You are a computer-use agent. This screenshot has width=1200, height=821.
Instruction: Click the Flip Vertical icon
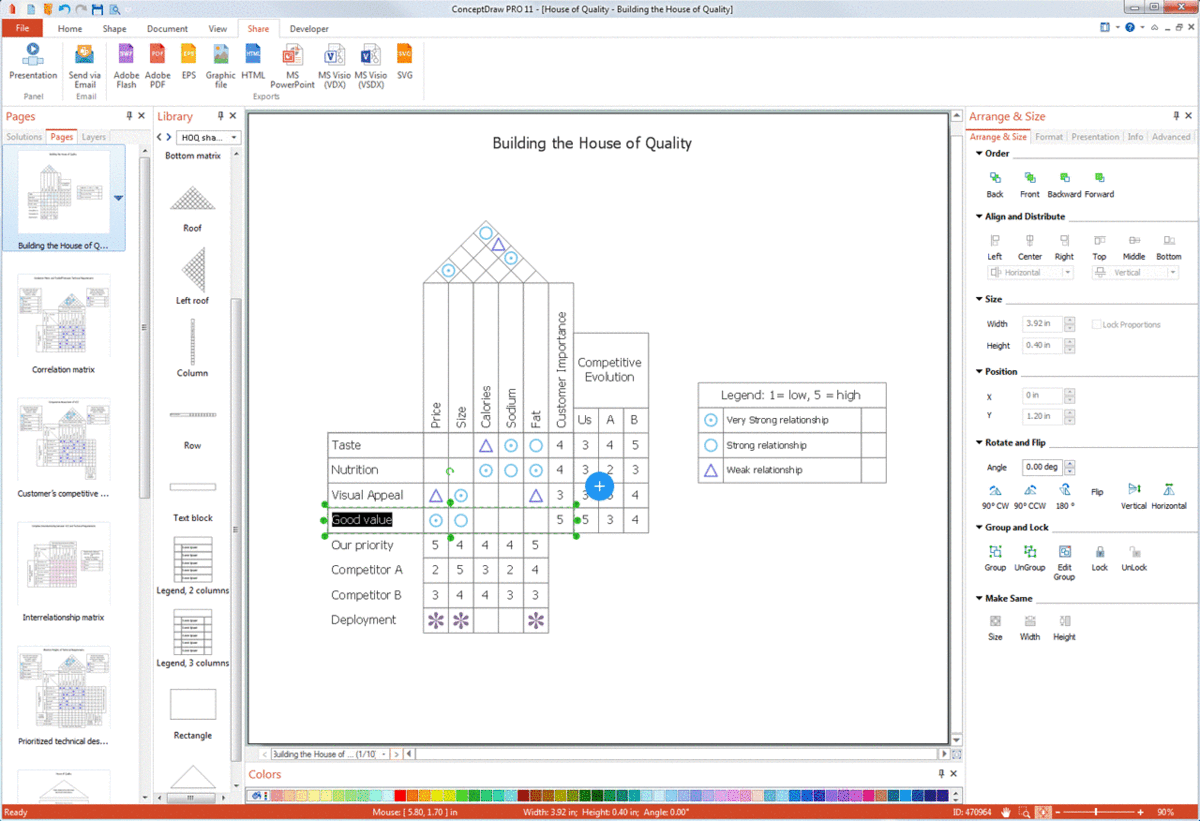(x=1134, y=491)
